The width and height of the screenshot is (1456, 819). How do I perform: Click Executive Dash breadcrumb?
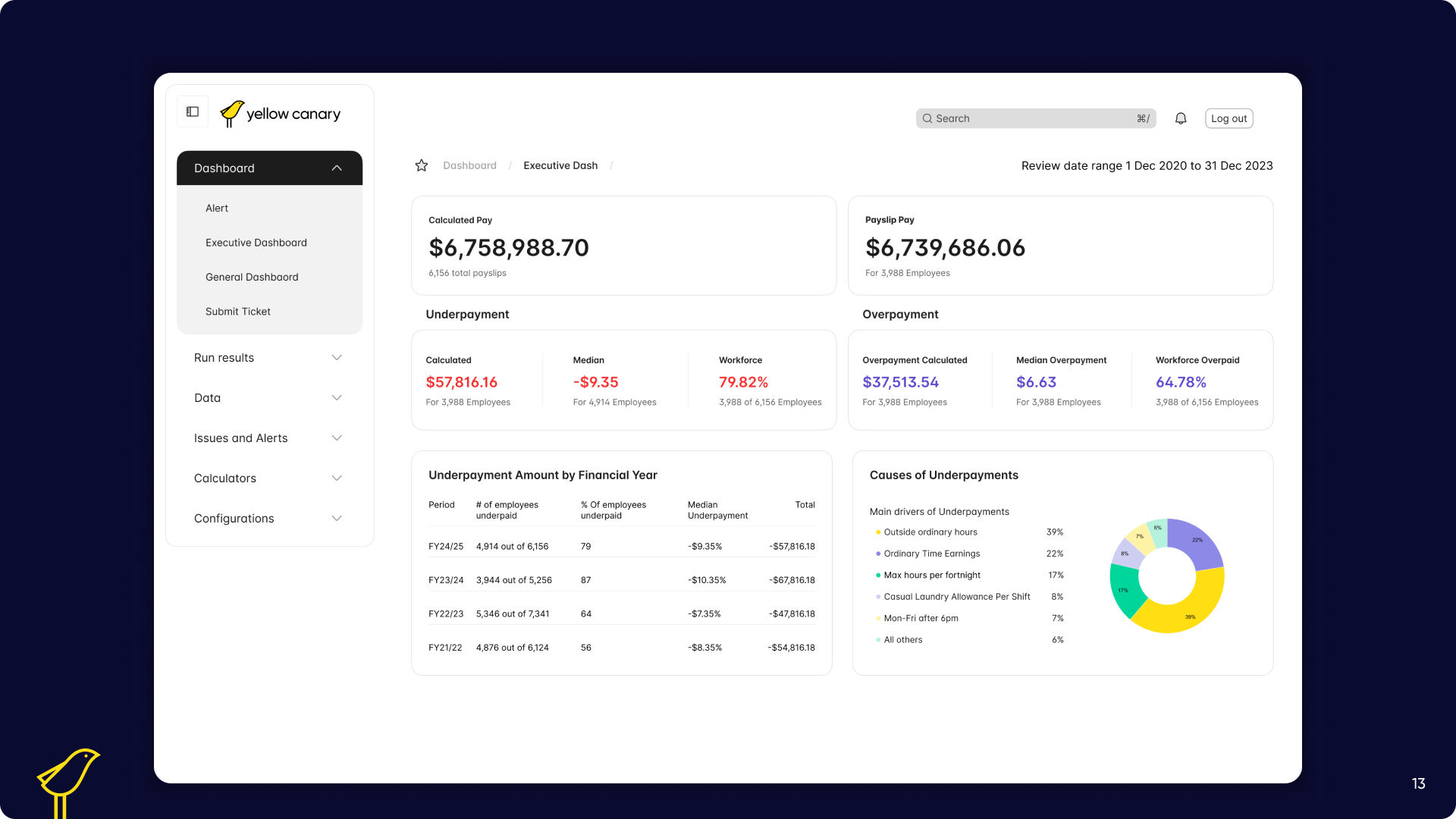(560, 165)
